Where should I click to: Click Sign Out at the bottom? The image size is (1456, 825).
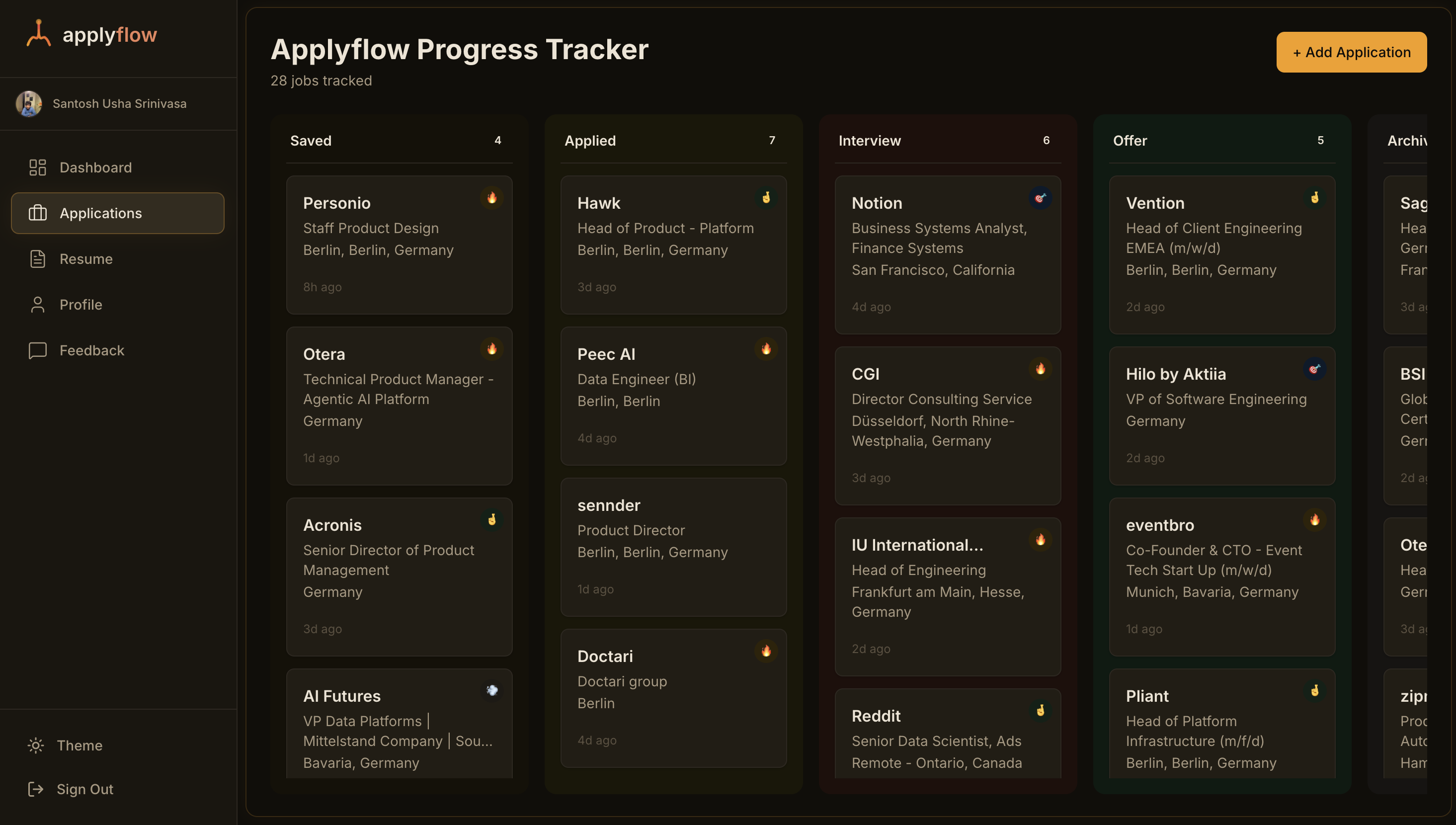click(85, 789)
